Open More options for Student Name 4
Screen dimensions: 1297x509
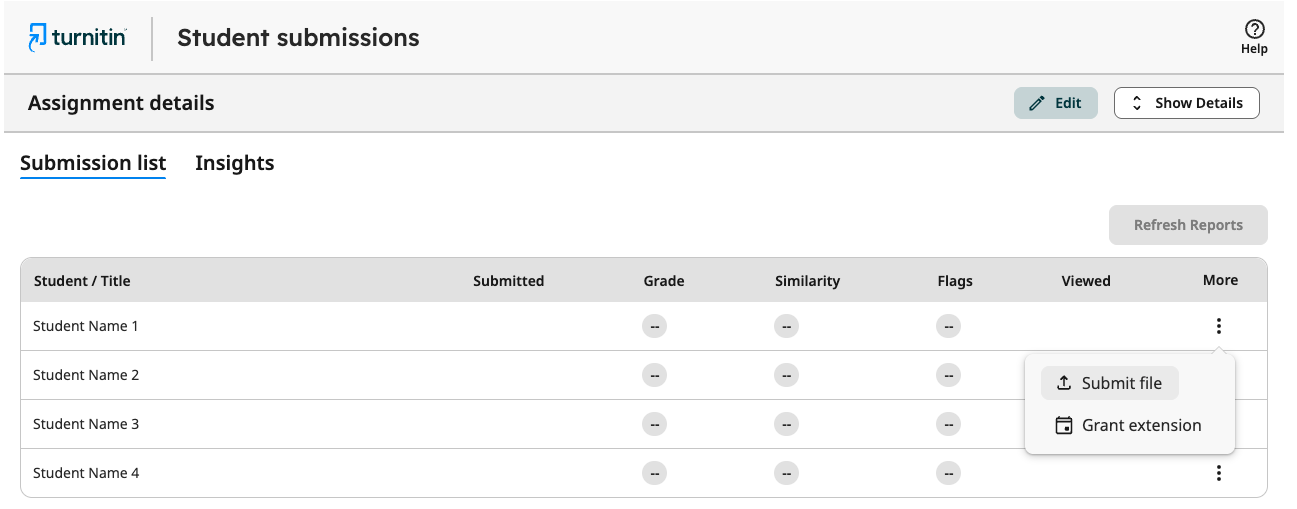pos(1218,473)
